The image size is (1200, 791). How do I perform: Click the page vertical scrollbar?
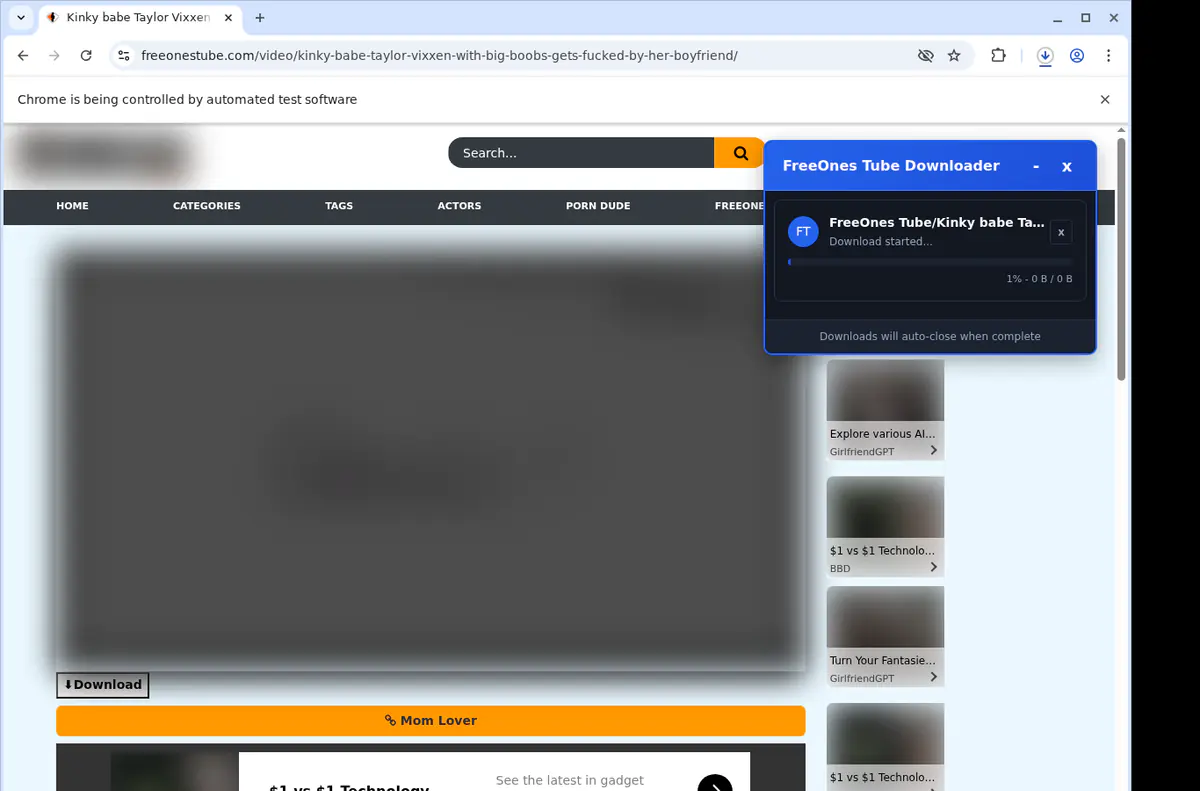pos(1121,260)
